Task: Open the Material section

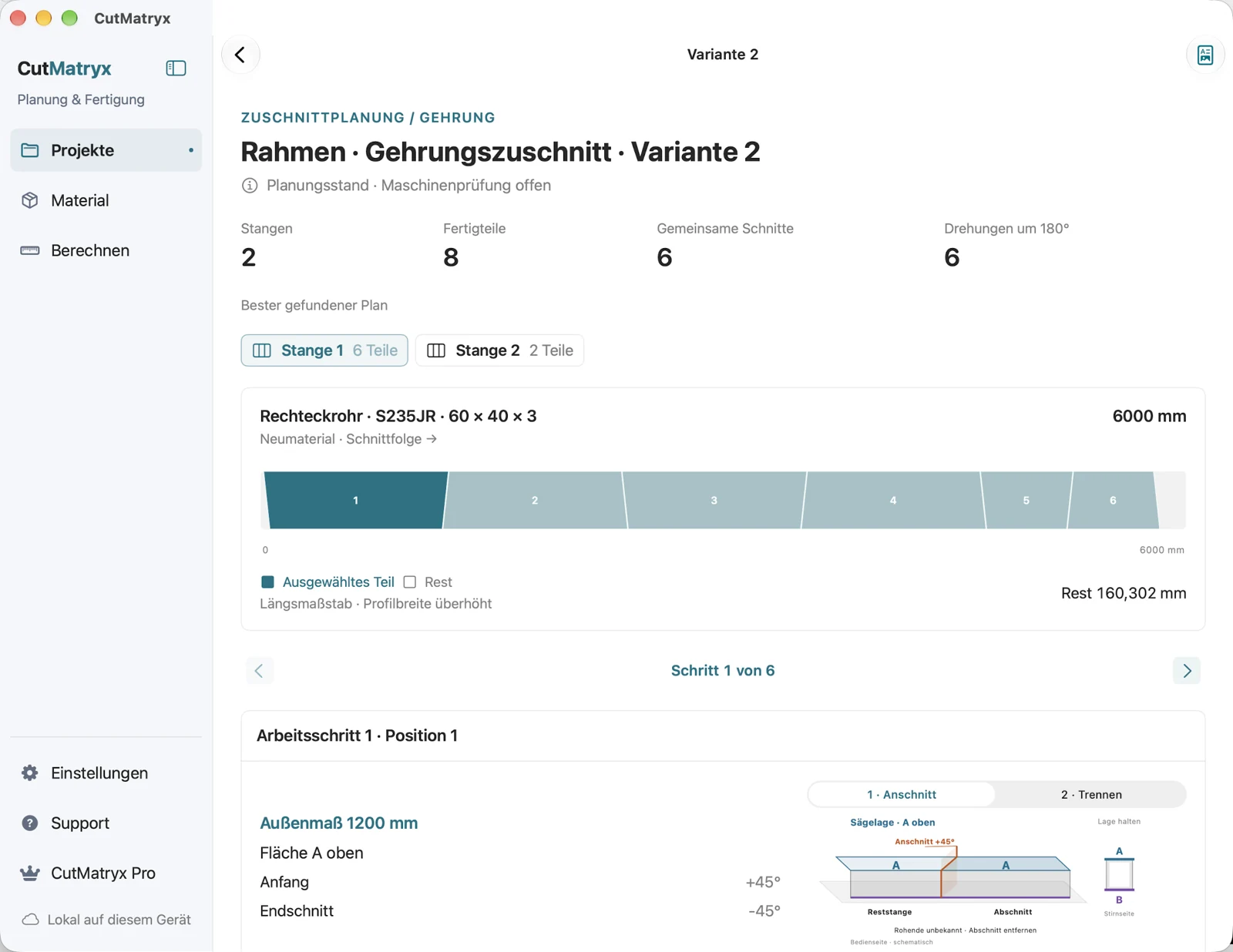Action: (x=106, y=200)
